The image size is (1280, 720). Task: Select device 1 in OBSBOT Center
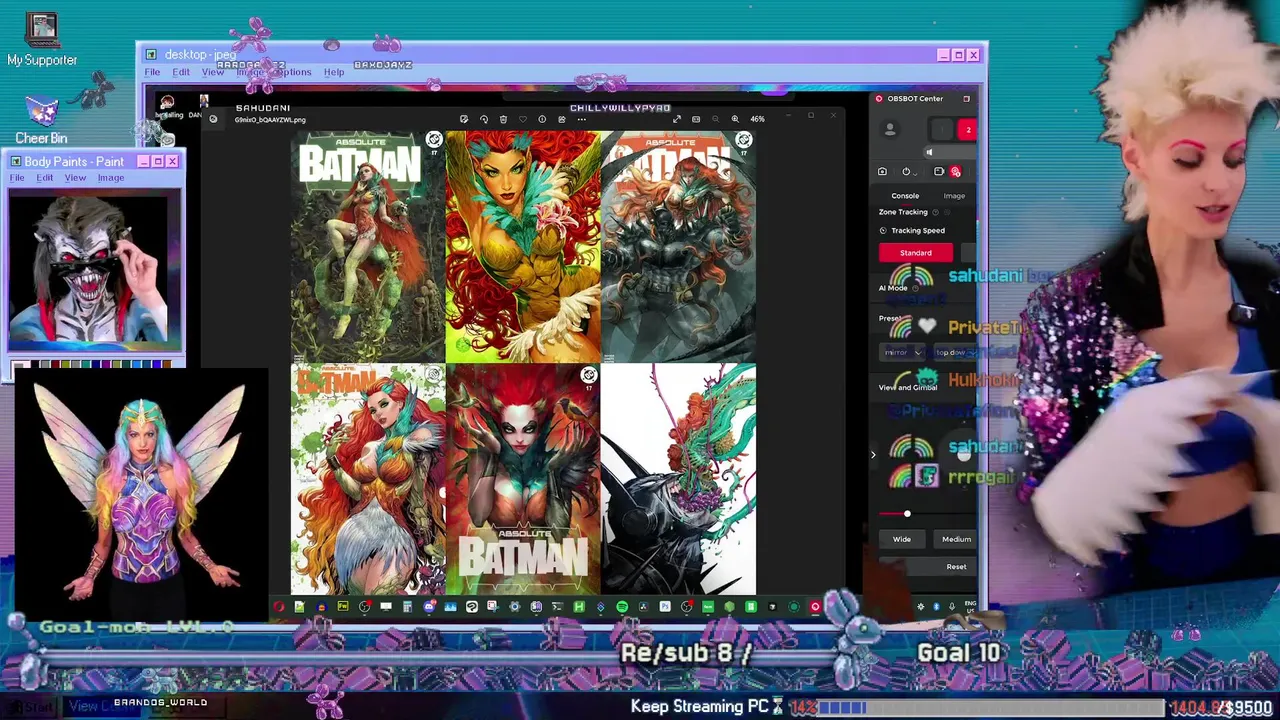(x=943, y=130)
